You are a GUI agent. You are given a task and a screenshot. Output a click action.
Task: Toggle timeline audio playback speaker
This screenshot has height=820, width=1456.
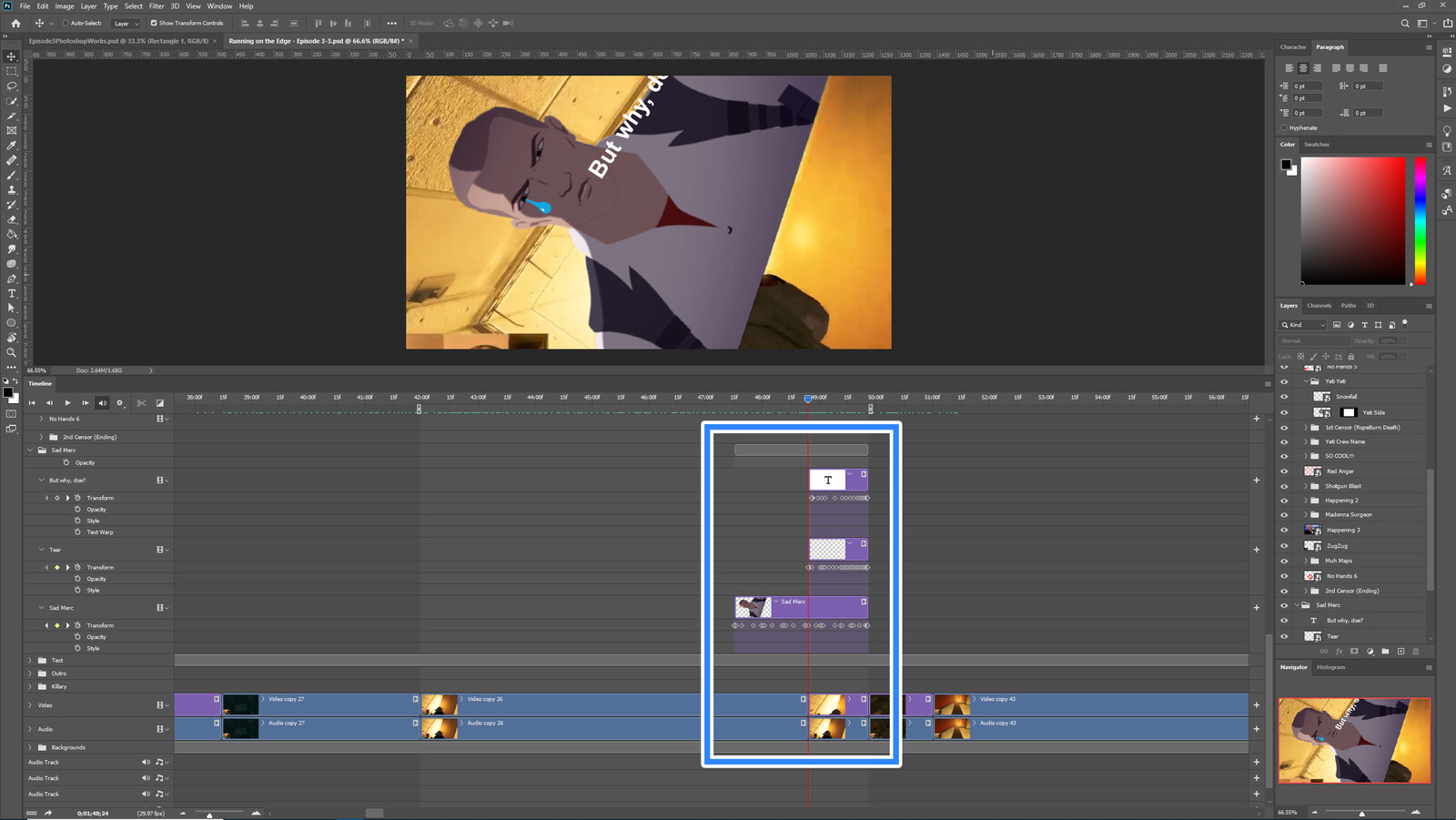[x=102, y=402]
